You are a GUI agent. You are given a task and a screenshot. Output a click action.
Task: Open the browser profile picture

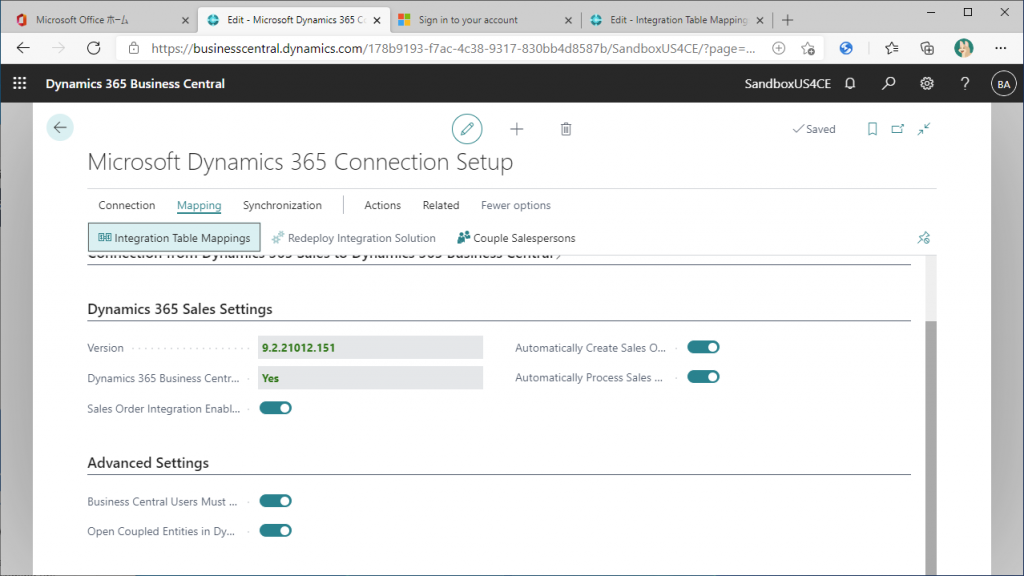point(963,48)
